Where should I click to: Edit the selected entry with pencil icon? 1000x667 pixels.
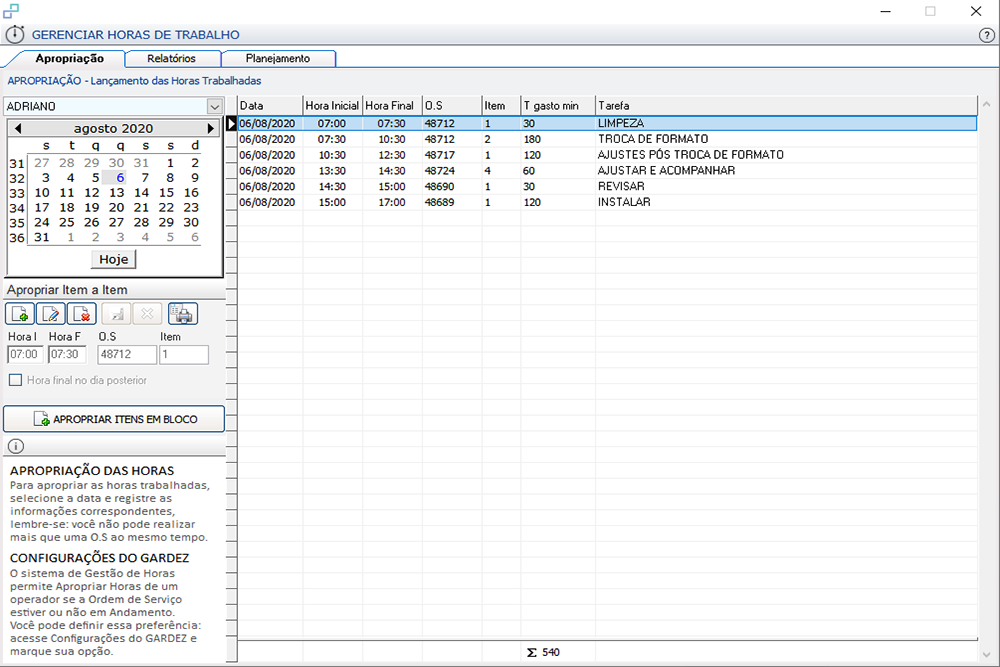click(50, 314)
